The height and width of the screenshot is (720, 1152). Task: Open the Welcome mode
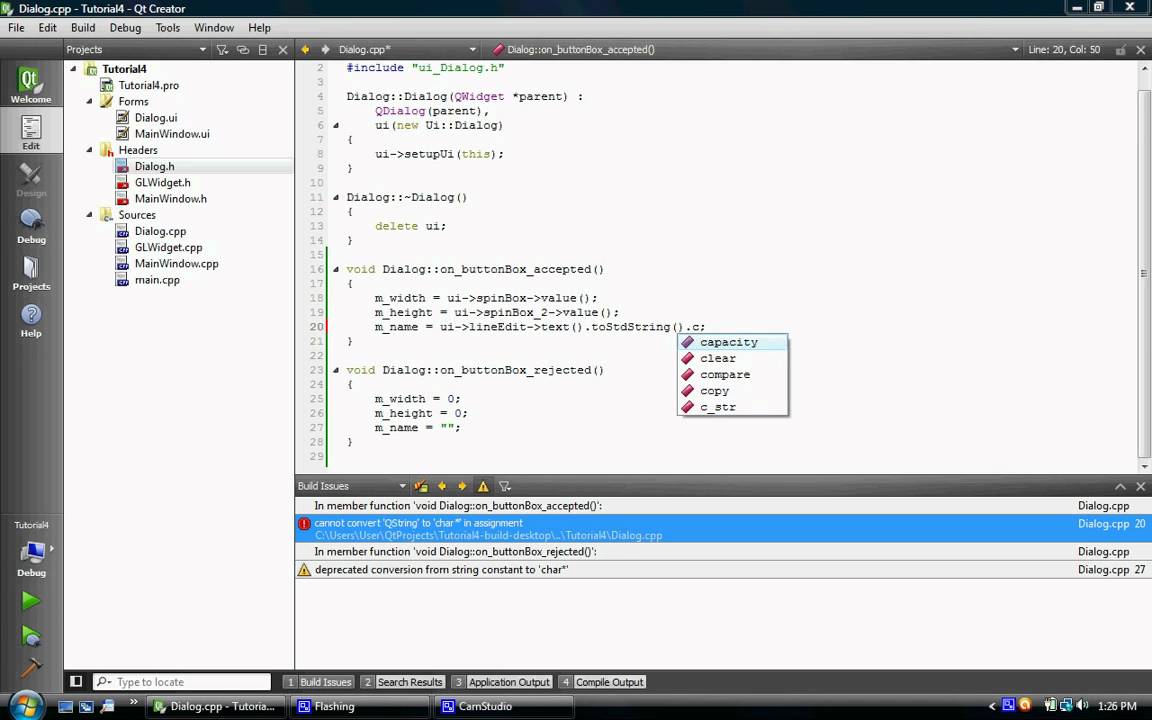click(x=31, y=84)
